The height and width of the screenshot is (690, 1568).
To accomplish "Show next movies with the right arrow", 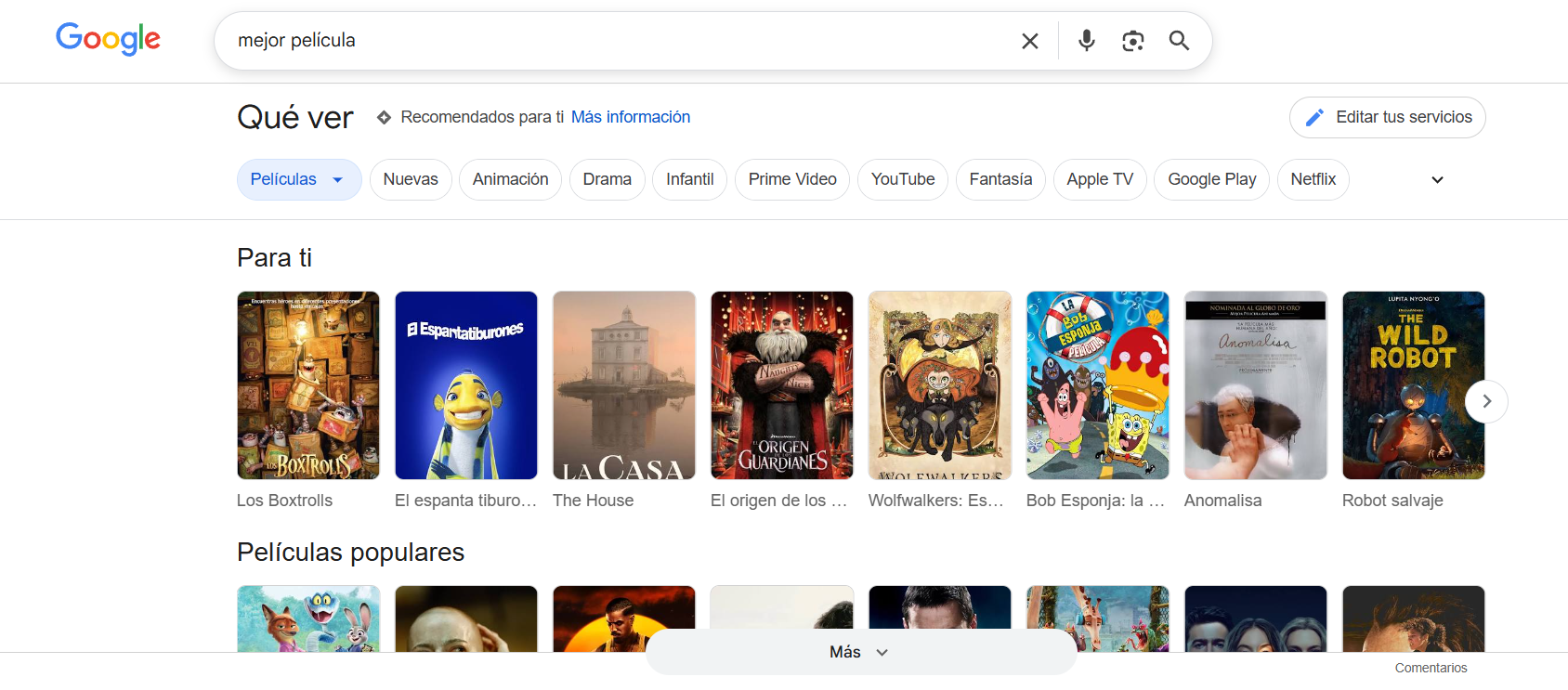I will [x=1486, y=401].
